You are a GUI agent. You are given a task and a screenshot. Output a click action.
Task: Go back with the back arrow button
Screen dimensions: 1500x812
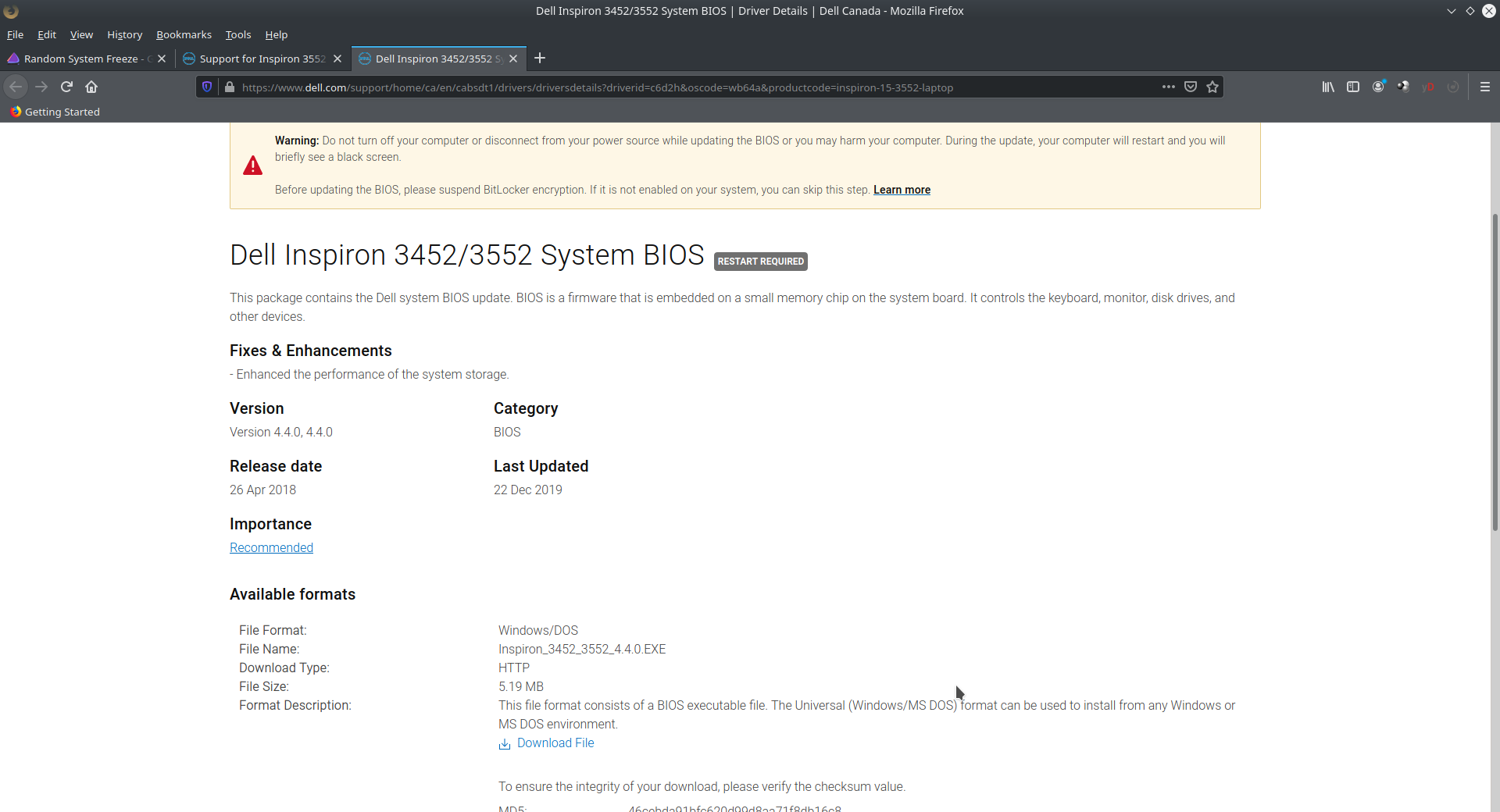click(x=16, y=87)
